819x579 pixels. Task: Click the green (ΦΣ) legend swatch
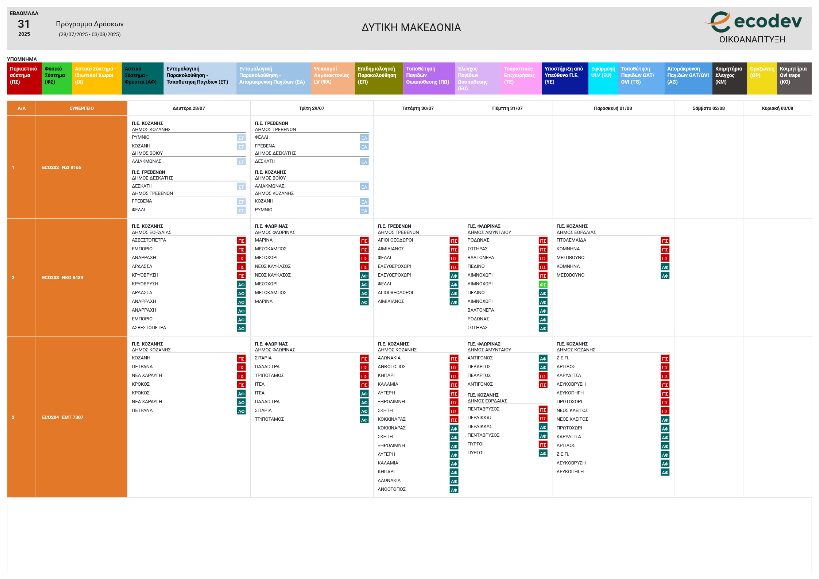point(57,78)
